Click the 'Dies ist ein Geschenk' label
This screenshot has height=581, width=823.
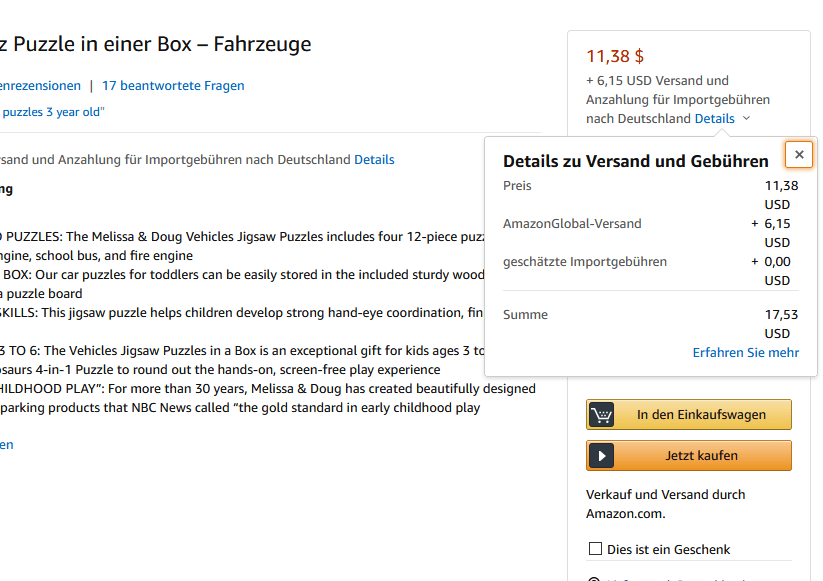pyautogui.click(x=668, y=549)
